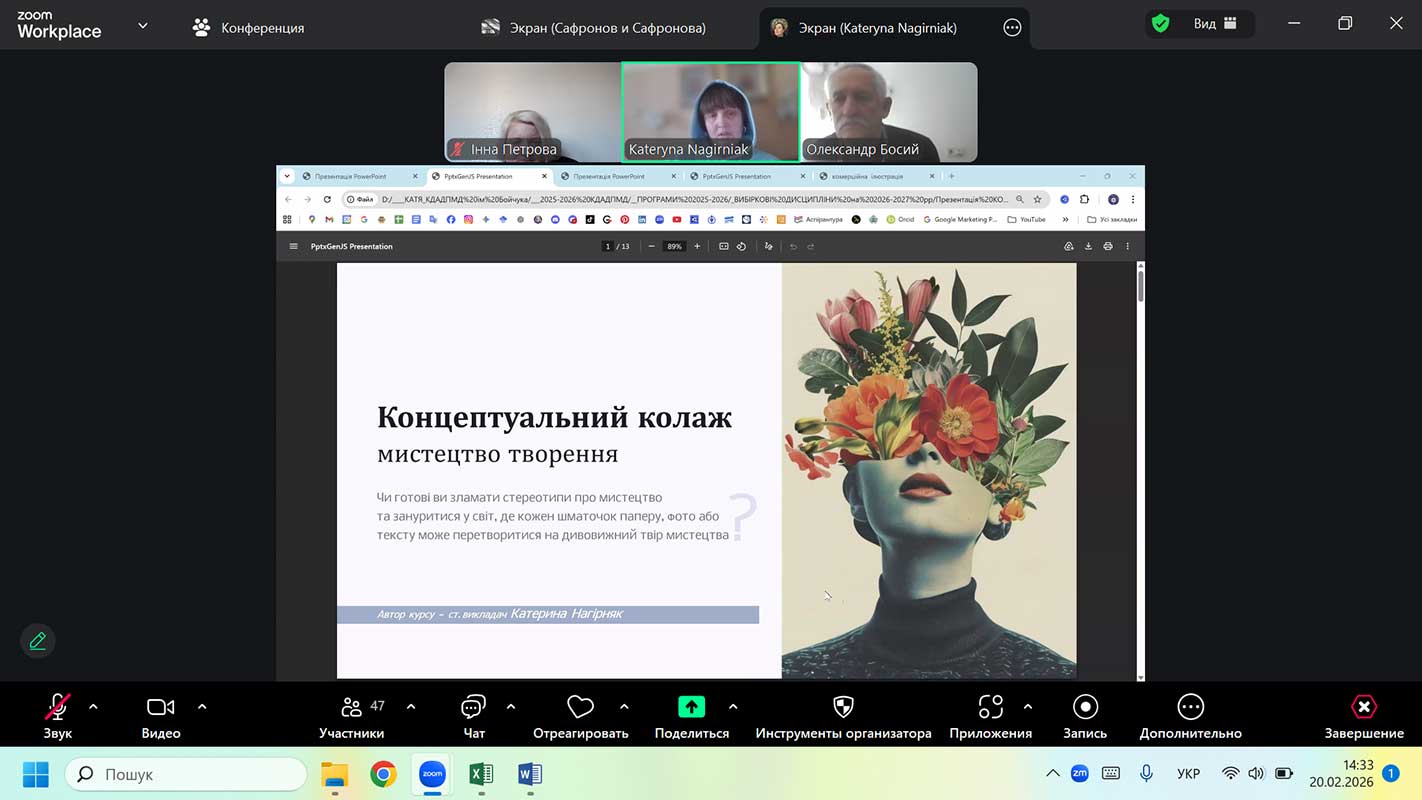Image resolution: width=1422 pixels, height=800 pixels.
Task: Open the Дополнительно more options icon
Action: [x=1190, y=708]
